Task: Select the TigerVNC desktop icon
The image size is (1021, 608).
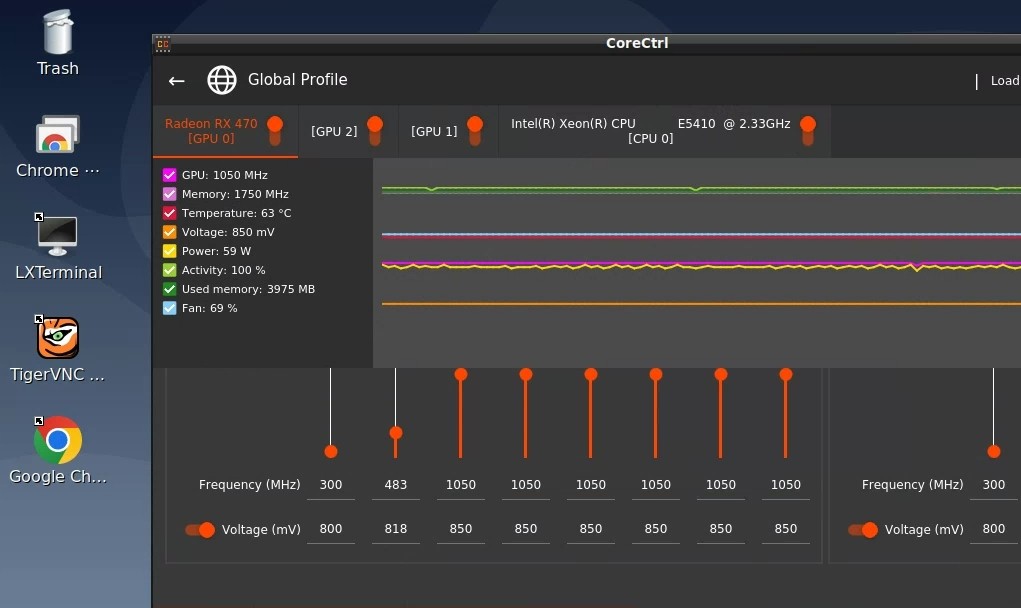Action: (x=58, y=349)
